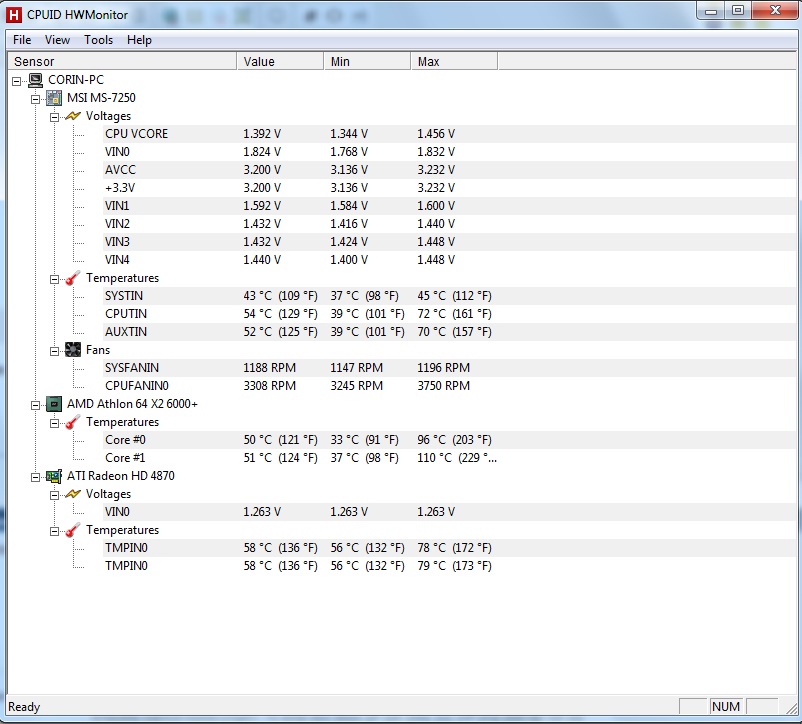The height and width of the screenshot is (724, 802).
Task: Select the CPU VCORE row
Action: click(450, 134)
